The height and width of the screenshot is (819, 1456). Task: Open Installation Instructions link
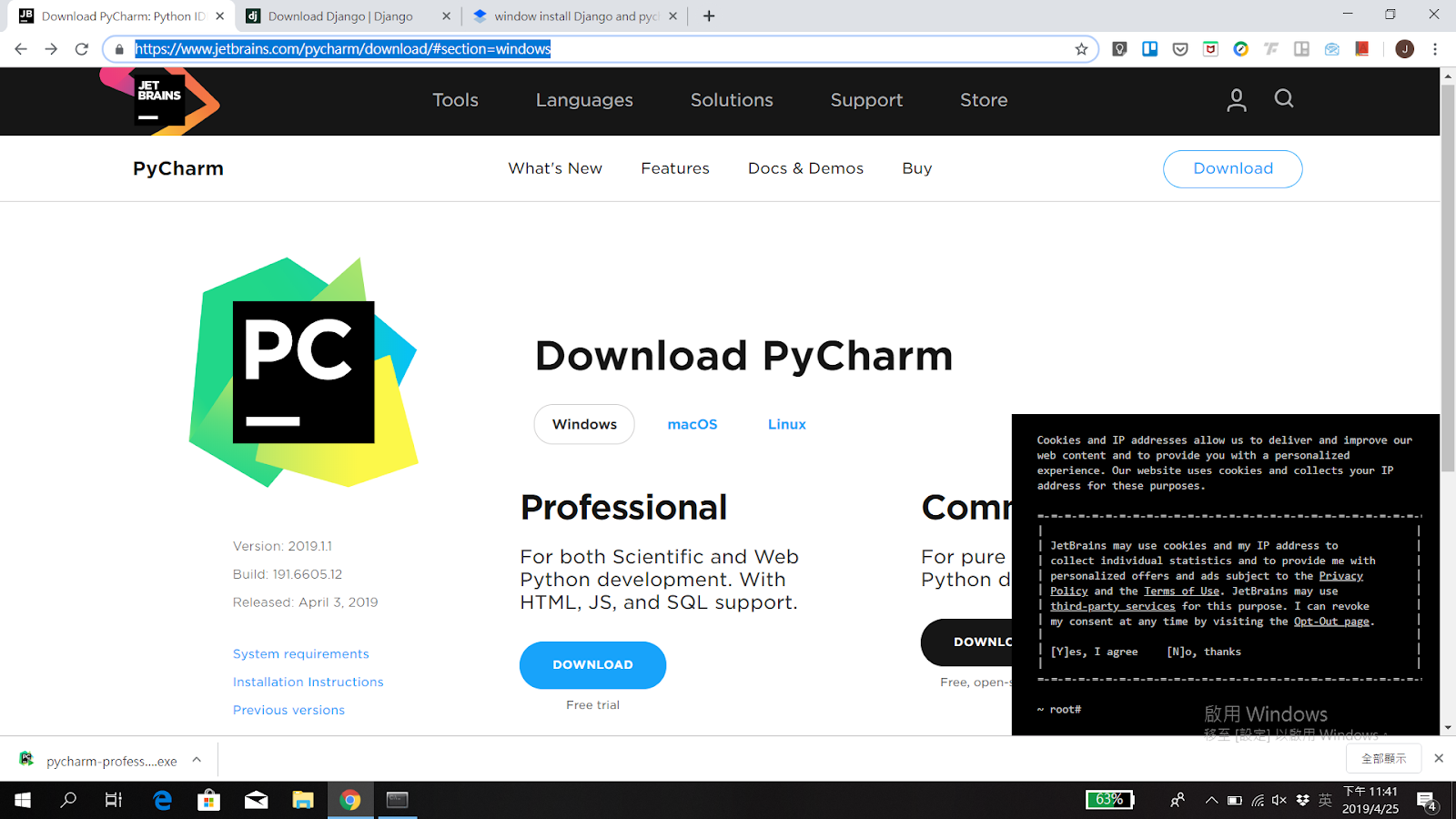click(x=308, y=682)
